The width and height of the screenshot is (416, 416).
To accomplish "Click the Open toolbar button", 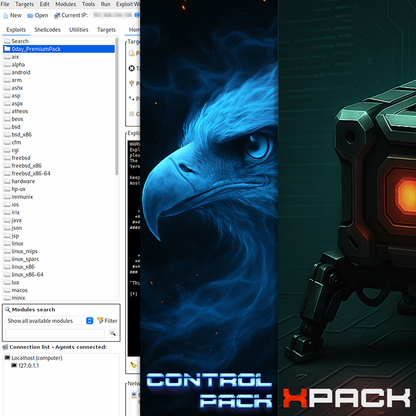I will [38, 15].
